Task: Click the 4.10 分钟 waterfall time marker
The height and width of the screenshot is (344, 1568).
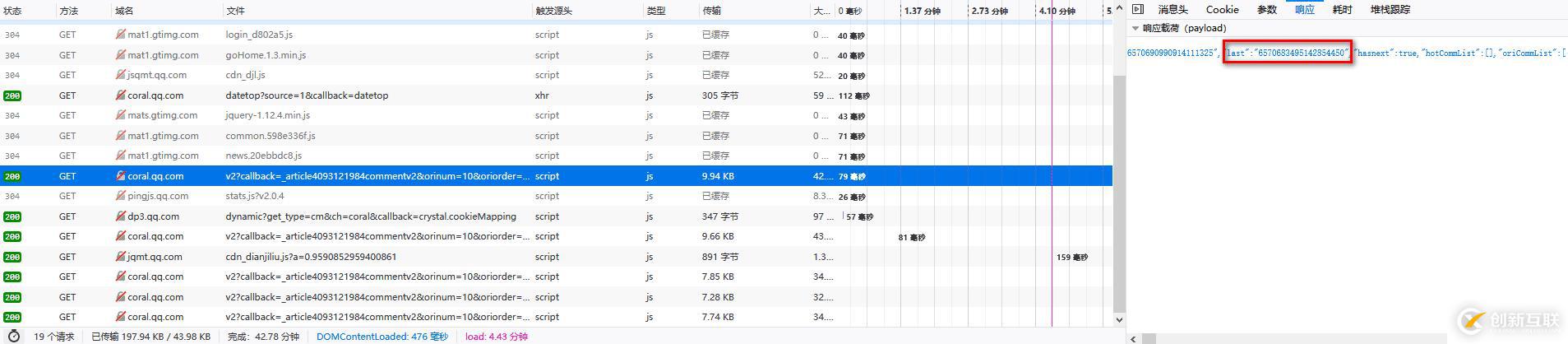Action: (x=1057, y=11)
